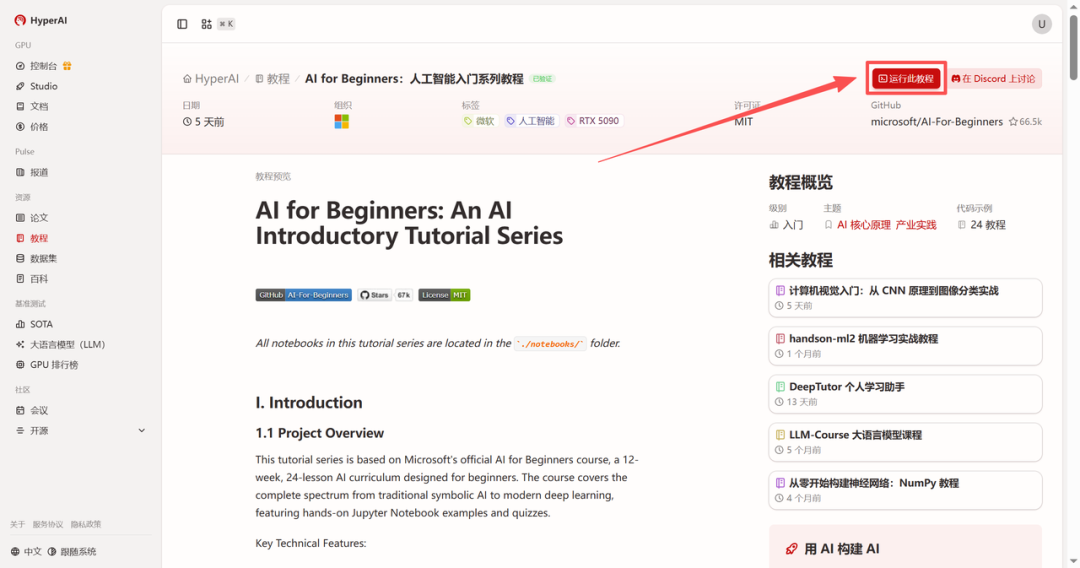Toggle the sidebar panel icon
Viewport: 1080px width, 568px height.
point(182,24)
